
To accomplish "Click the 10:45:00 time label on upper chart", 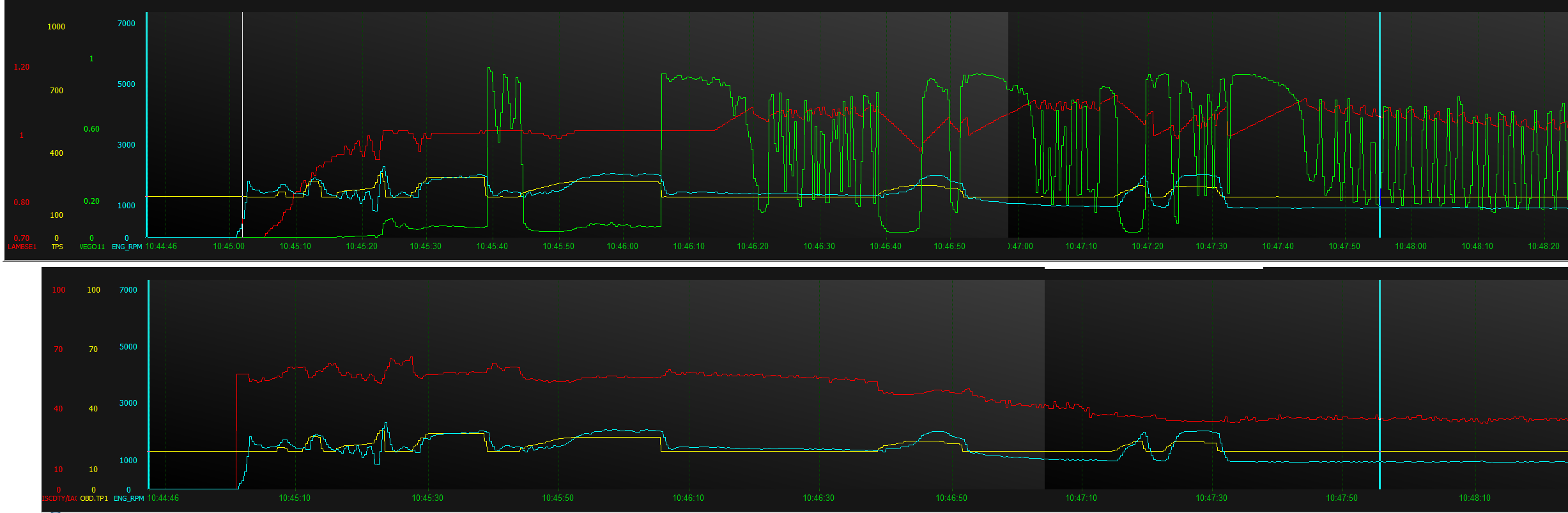I will (x=229, y=246).
